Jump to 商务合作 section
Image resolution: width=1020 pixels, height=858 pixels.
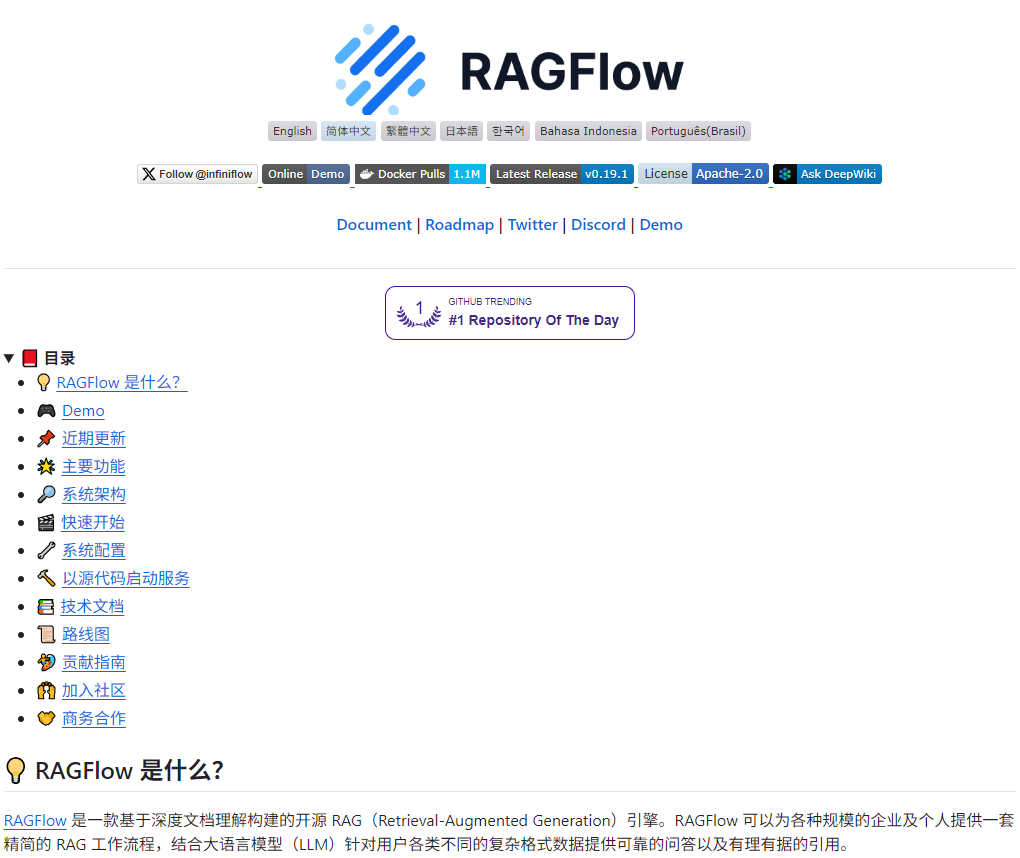94,718
